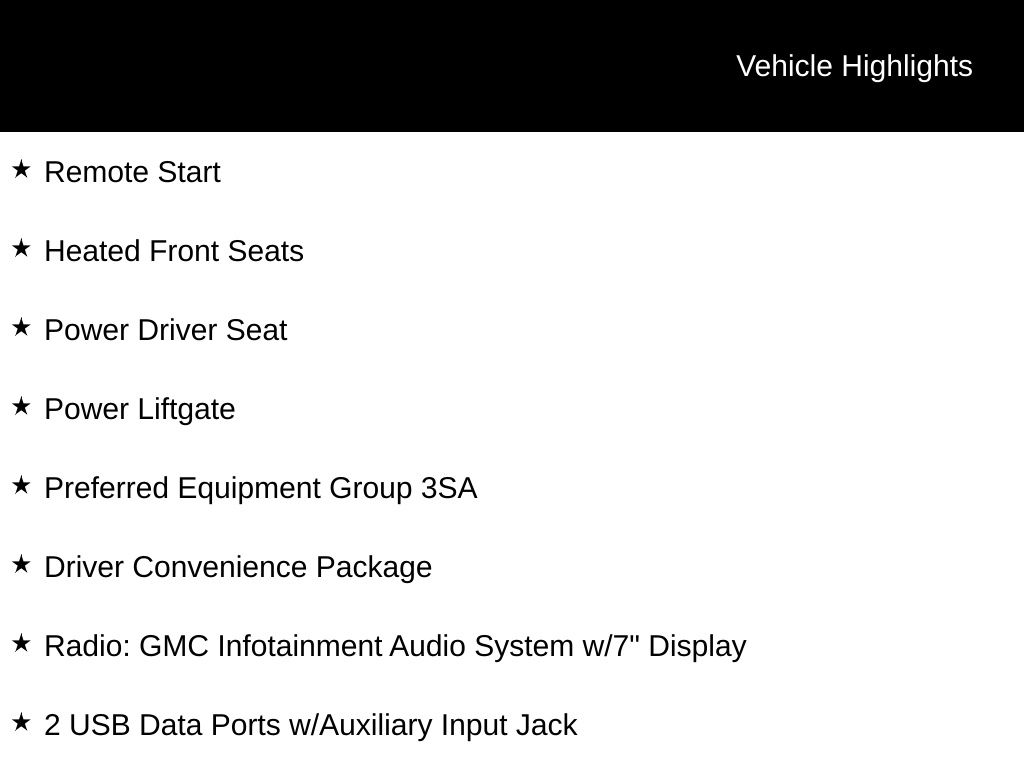Select the Heated Front Seats text
Image resolution: width=1024 pixels, height=768 pixels.
pyautogui.click(x=174, y=251)
